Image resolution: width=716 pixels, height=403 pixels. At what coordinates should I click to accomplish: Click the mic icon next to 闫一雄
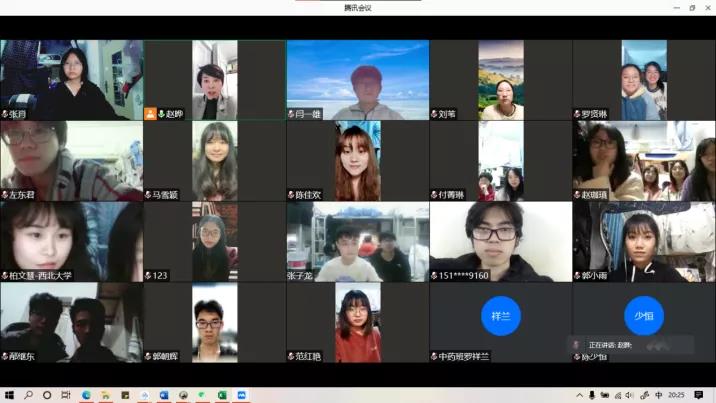click(292, 114)
